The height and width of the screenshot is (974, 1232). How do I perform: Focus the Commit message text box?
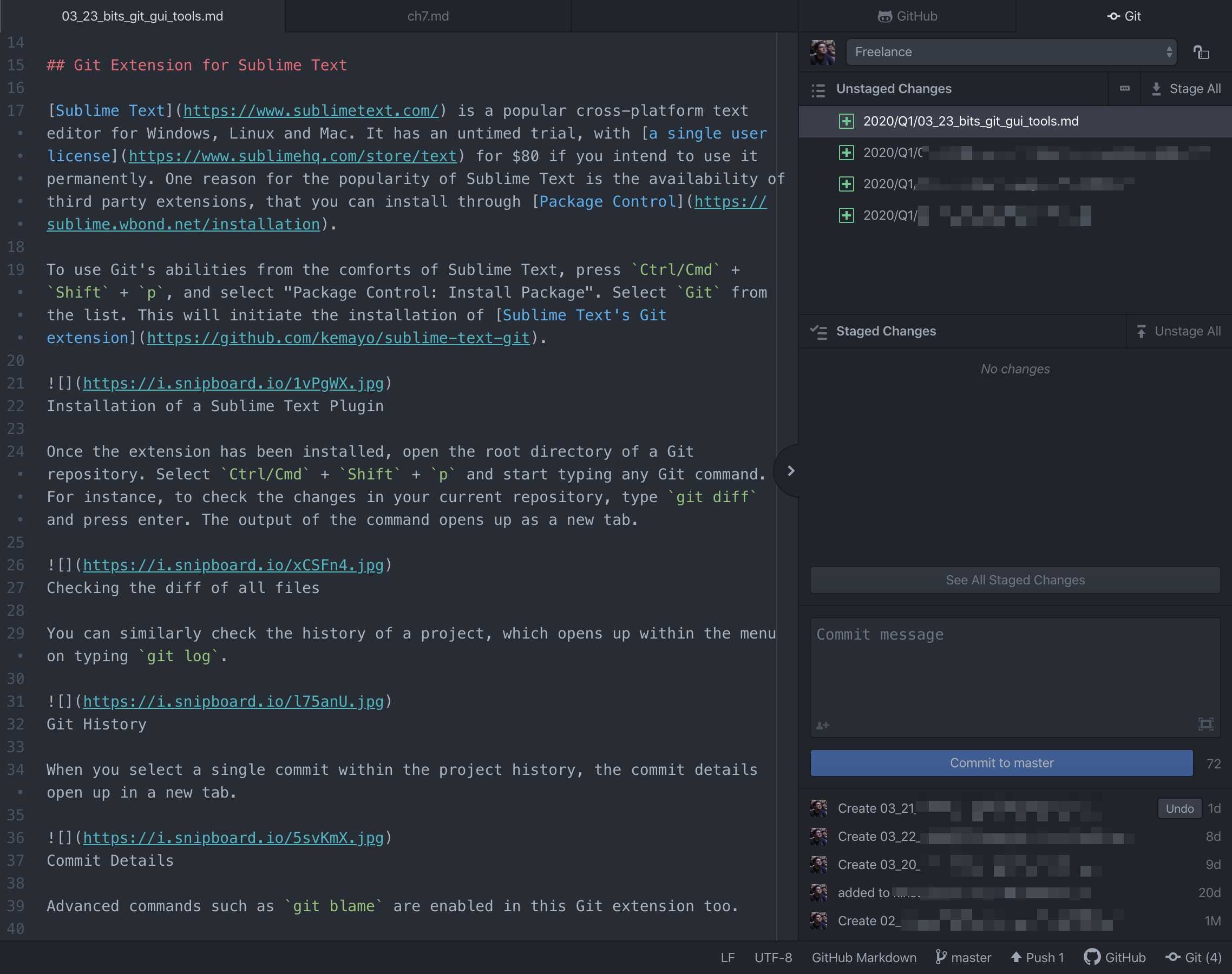(1015, 677)
